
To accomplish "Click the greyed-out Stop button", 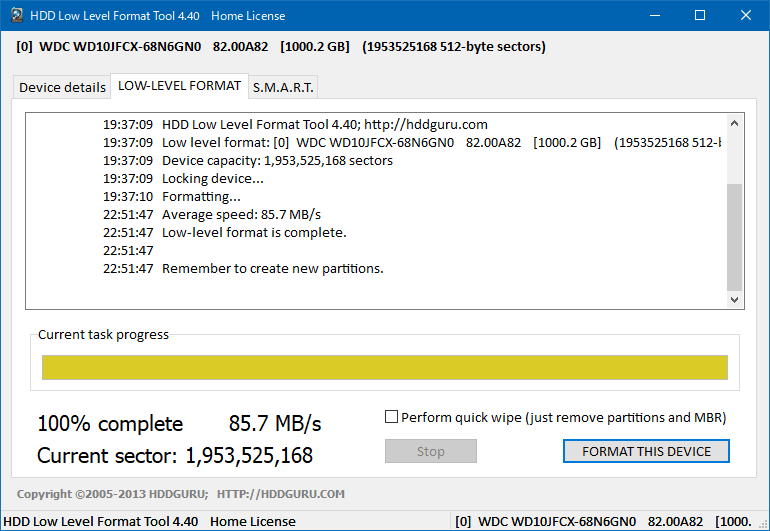I will [x=431, y=451].
